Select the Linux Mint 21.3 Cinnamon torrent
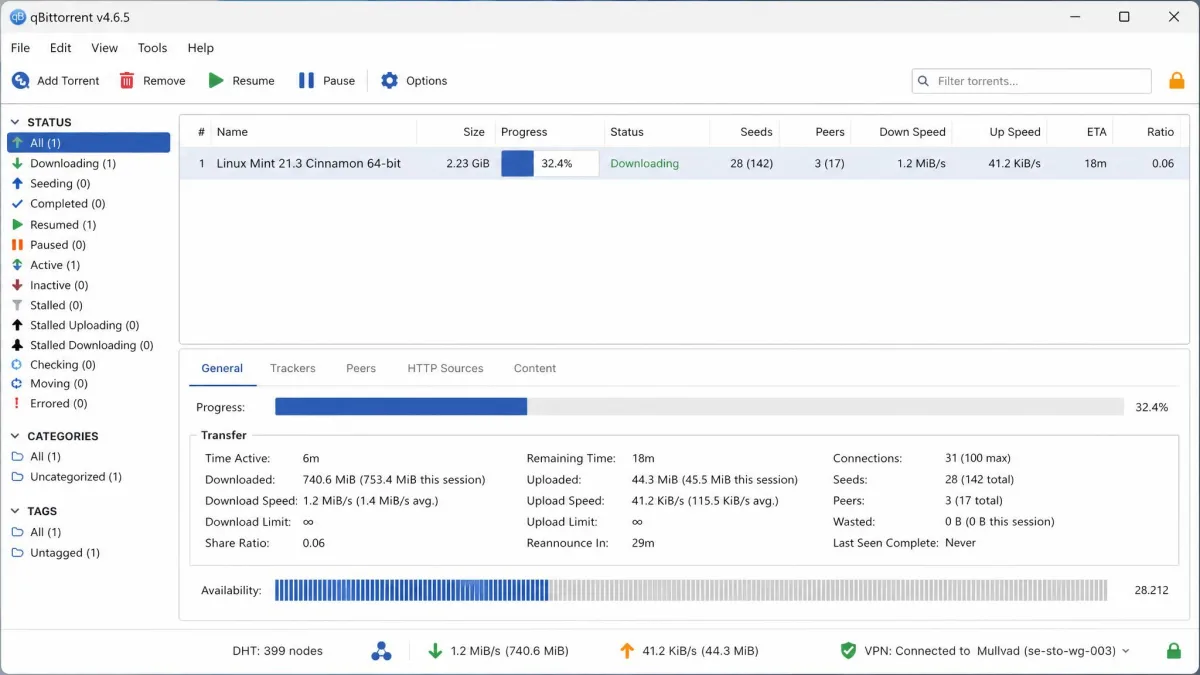The image size is (1200, 675). [x=684, y=164]
